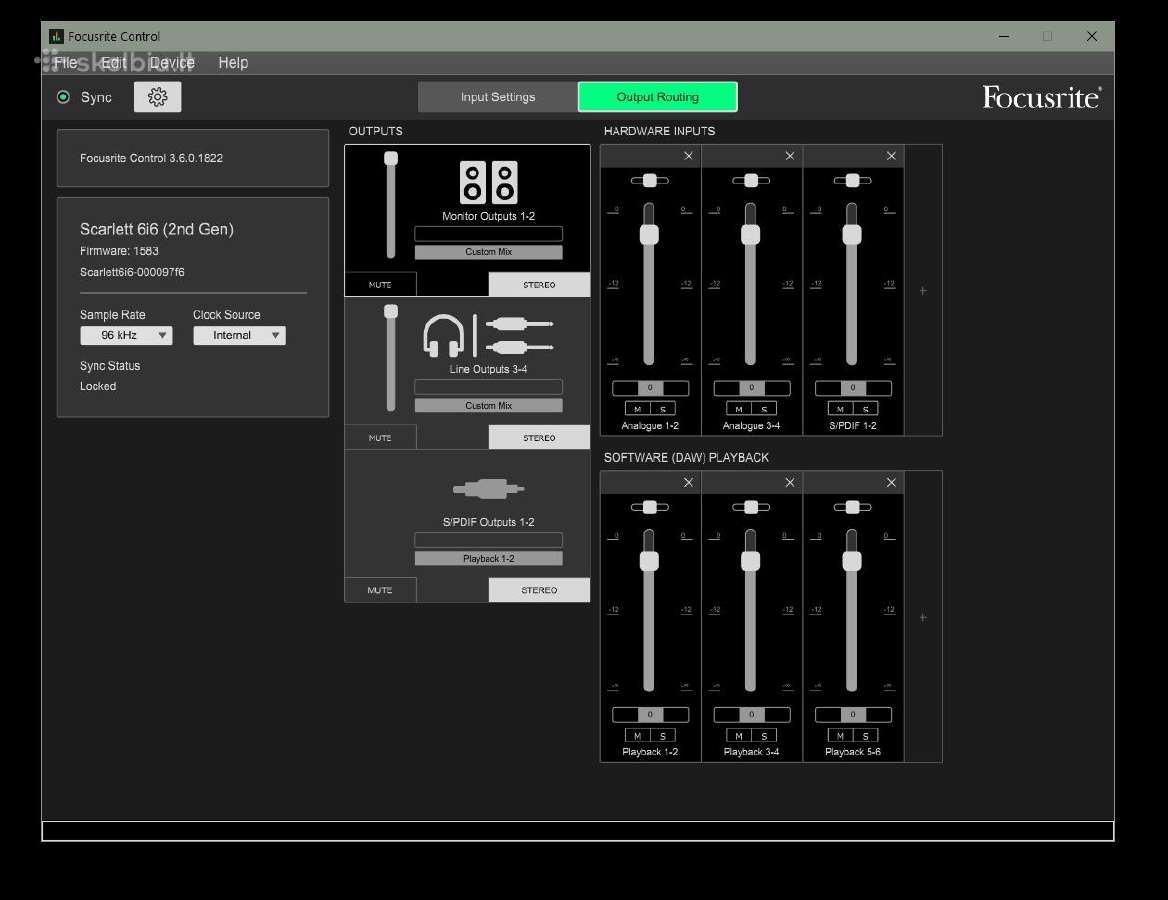Add a software playback channel with plus

(923, 618)
